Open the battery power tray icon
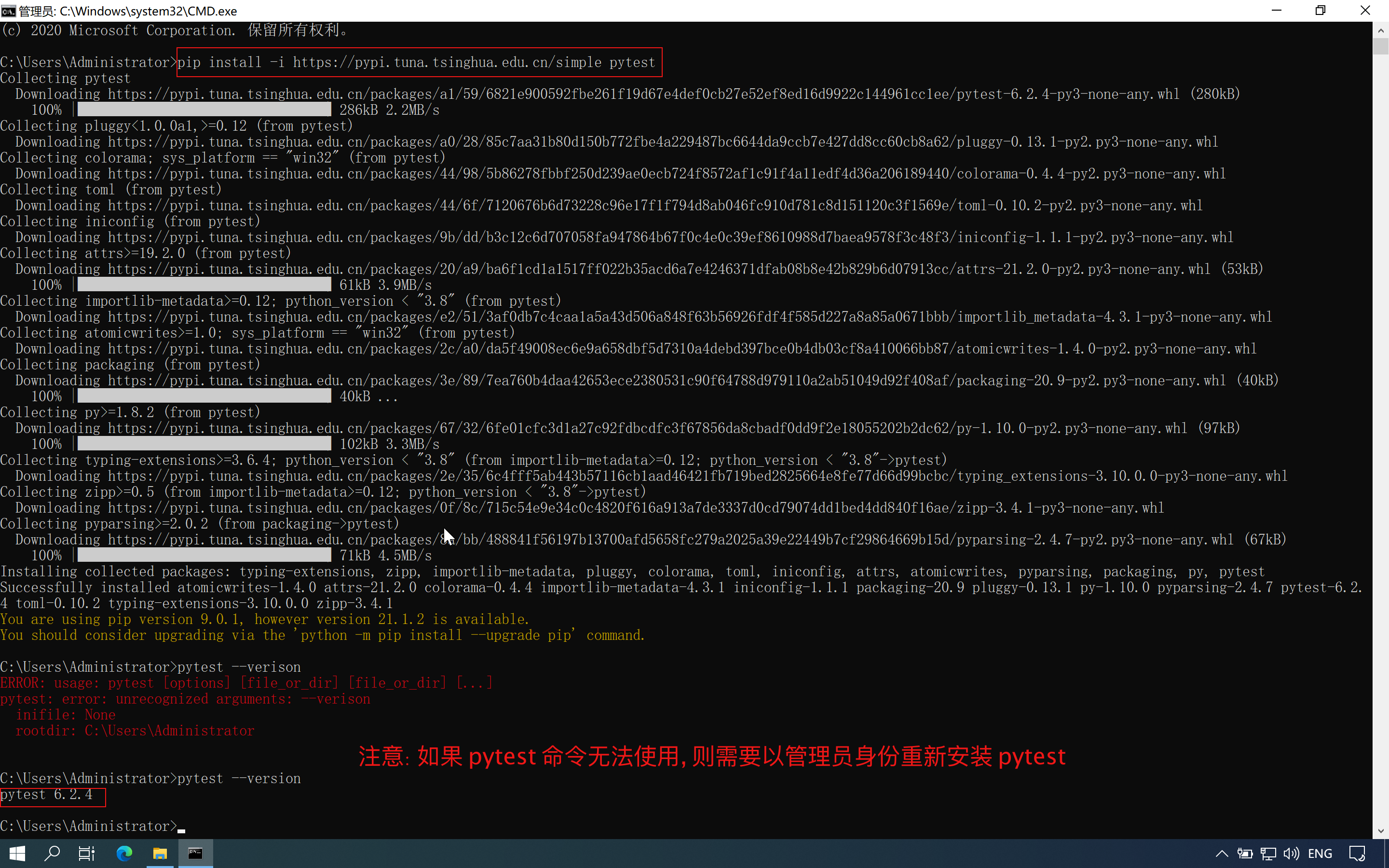The image size is (1389, 868). (1244, 854)
